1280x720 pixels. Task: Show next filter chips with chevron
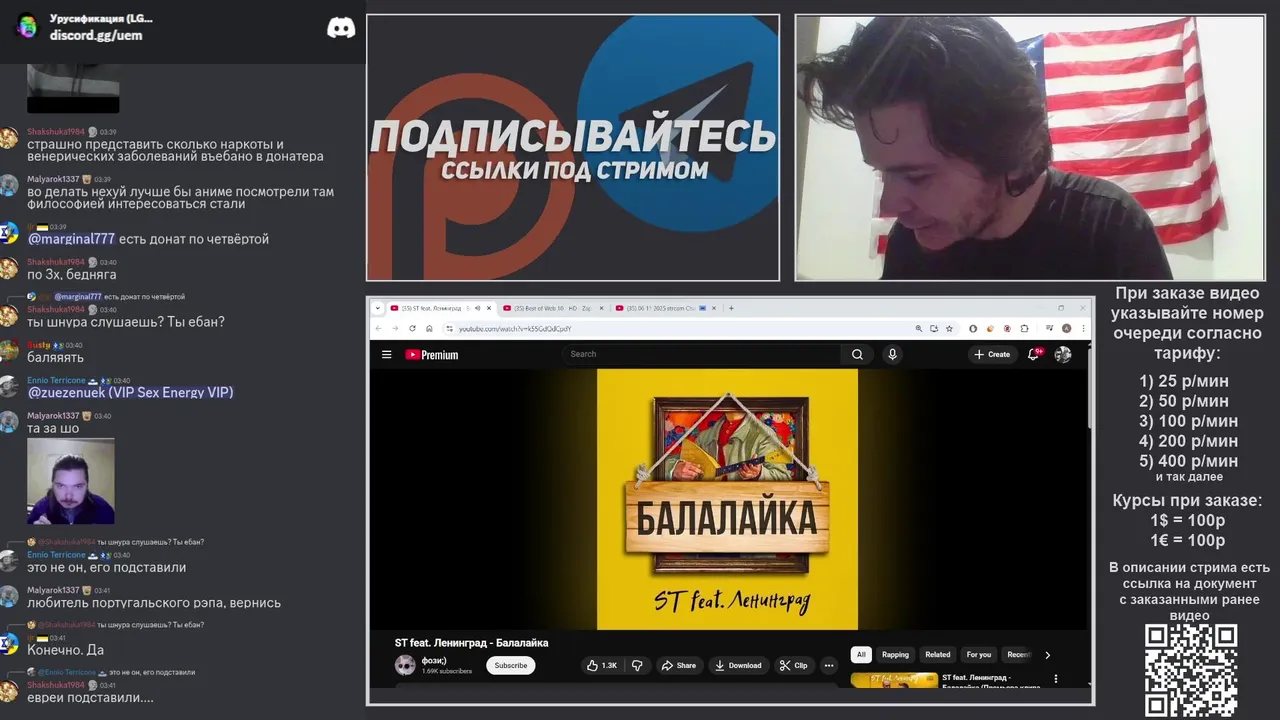(1047, 655)
